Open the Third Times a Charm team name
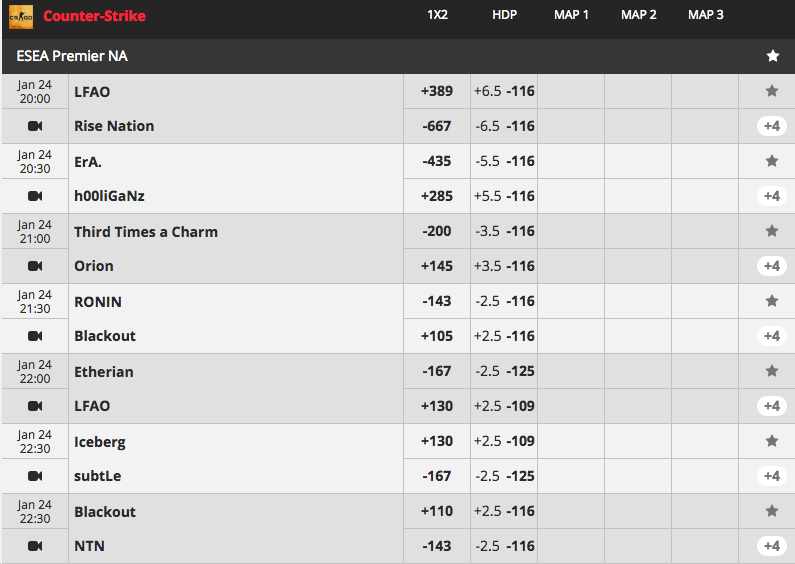This screenshot has height=564, width=795. (146, 232)
